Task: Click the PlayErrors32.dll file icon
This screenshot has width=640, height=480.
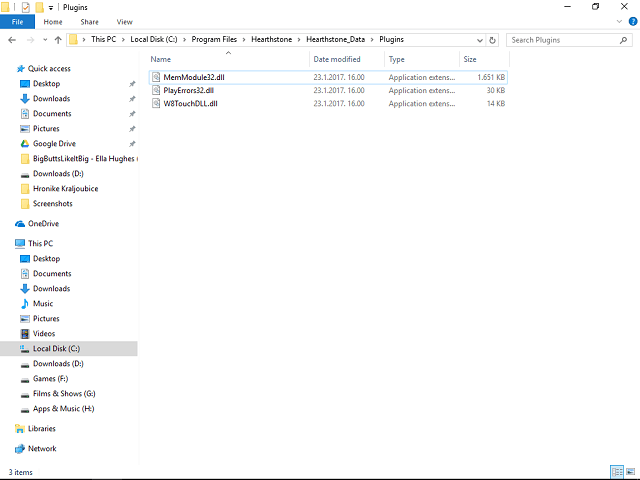Action: [x=156, y=90]
